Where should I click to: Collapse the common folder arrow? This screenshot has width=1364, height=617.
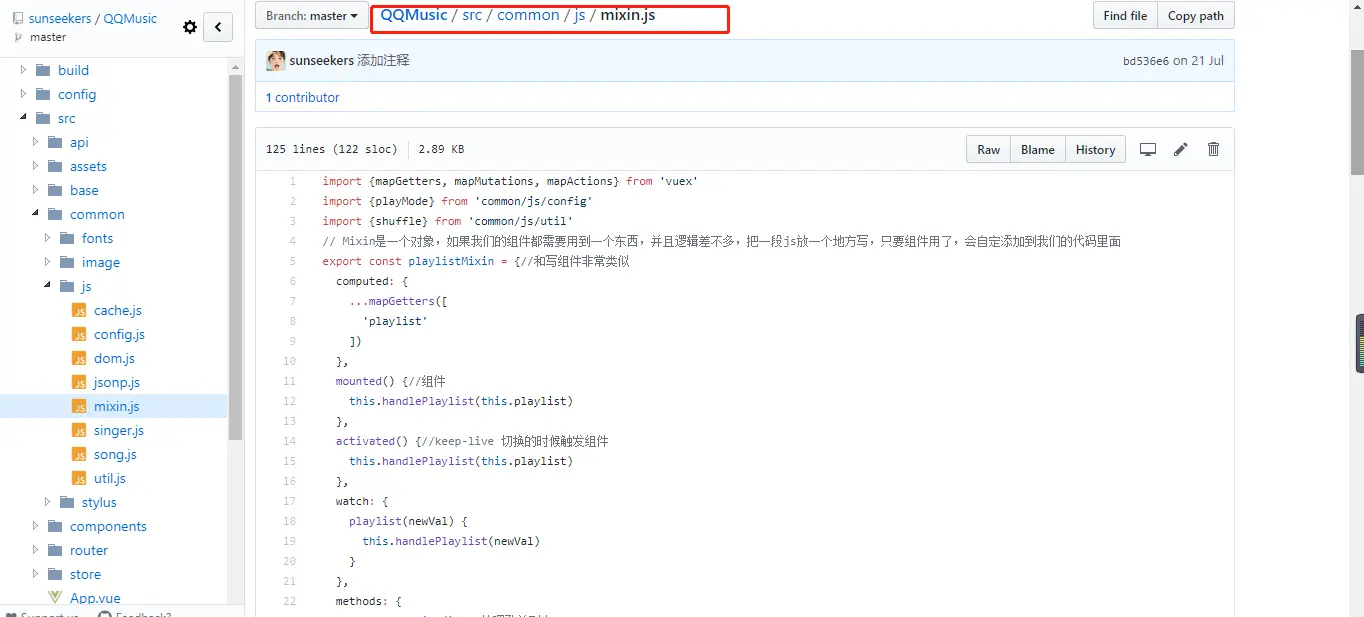(36, 214)
